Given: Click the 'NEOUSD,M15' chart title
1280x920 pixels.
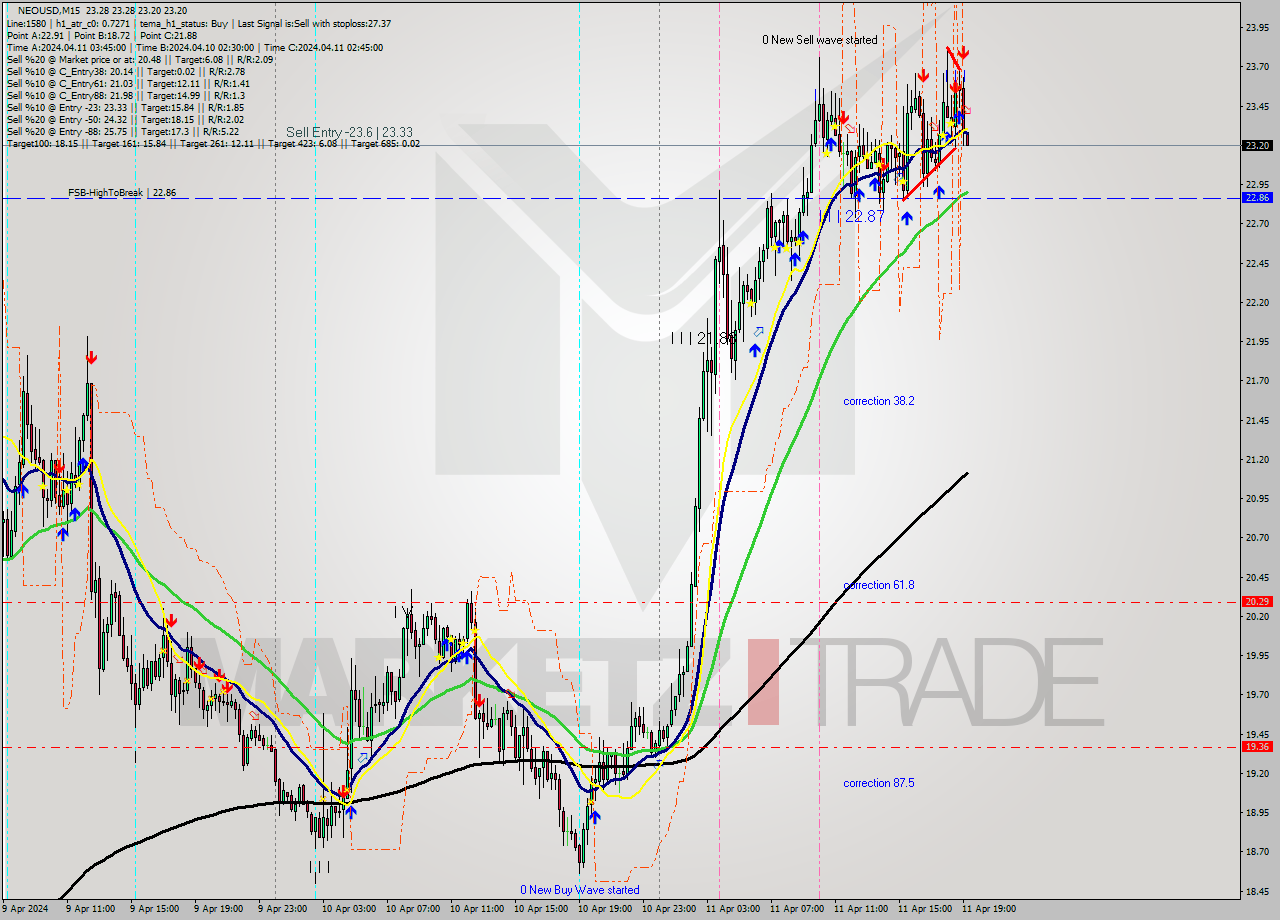Looking at the screenshot, I should point(48,10).
